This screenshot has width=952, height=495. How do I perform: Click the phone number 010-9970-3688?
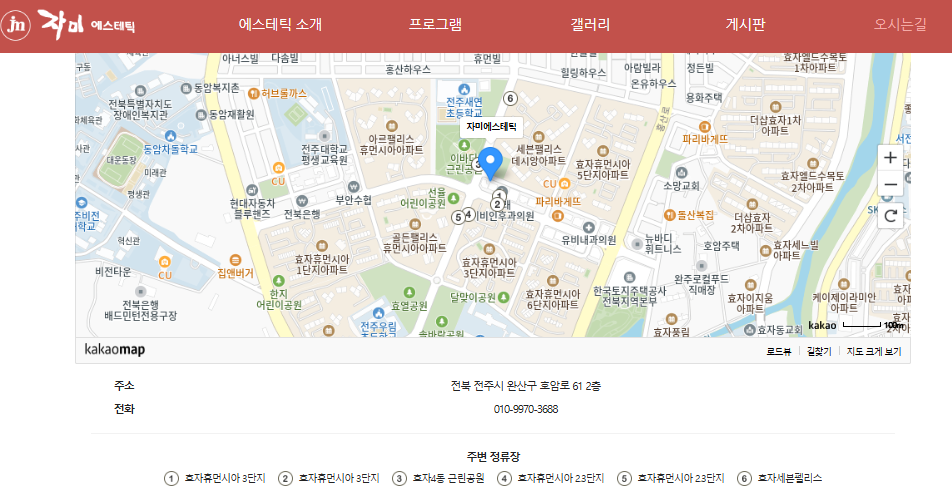pyautogui.click(x=526, y=409)
